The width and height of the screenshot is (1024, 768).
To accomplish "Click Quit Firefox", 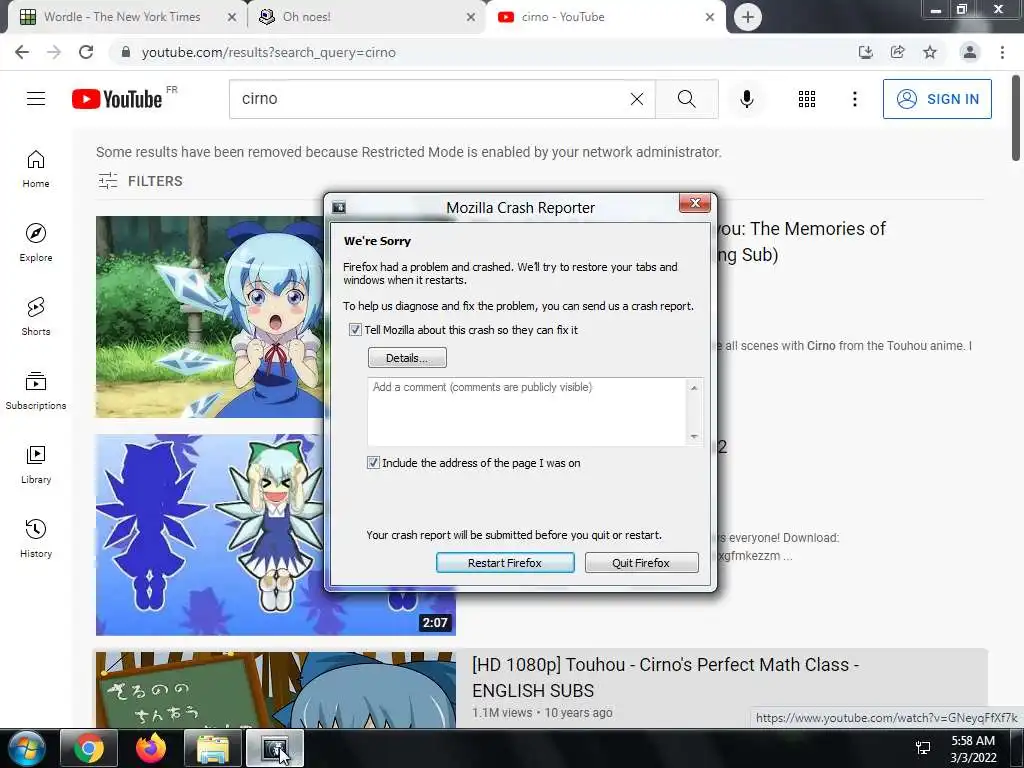I will click(641, 563).
